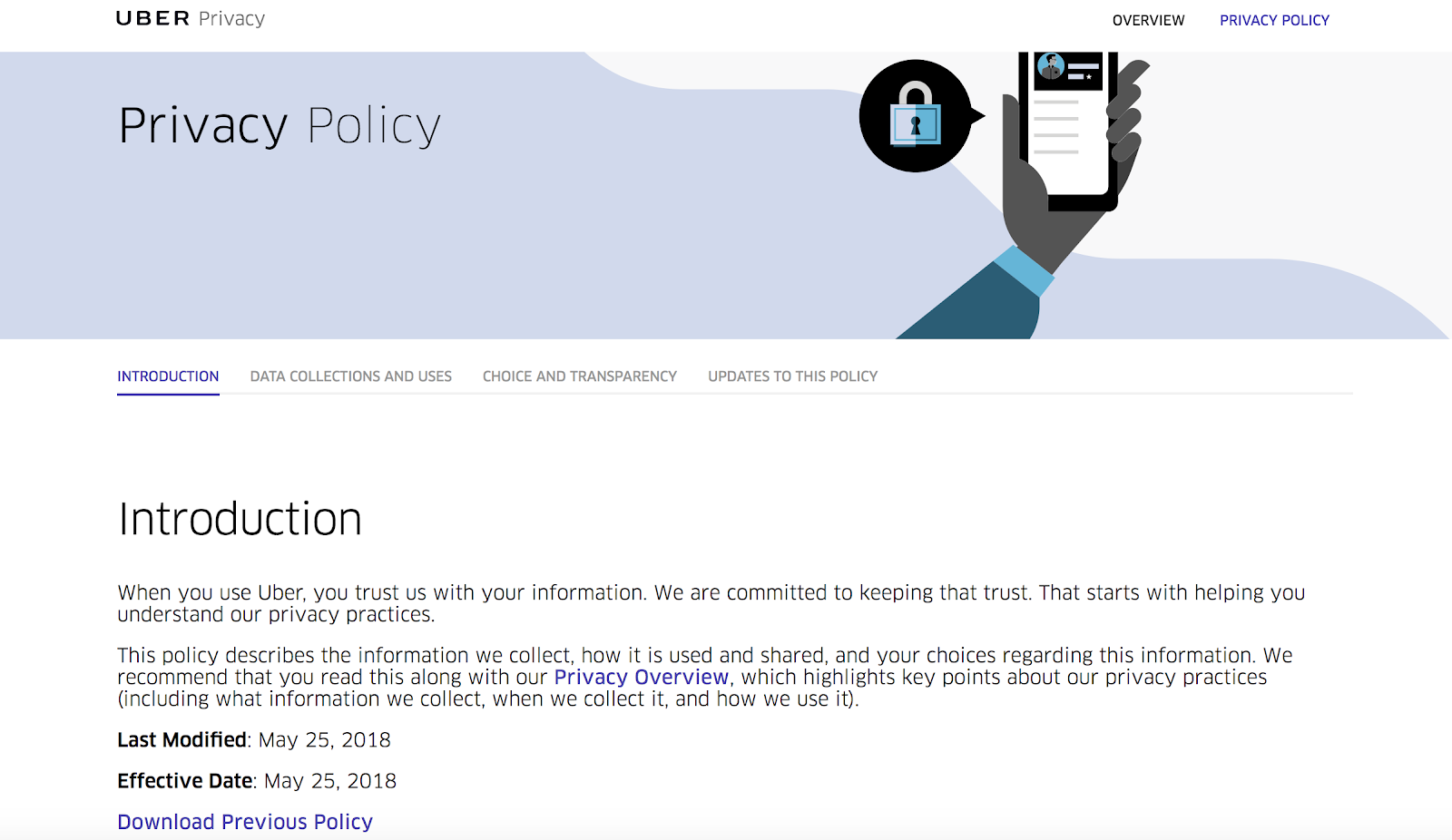1452x840 pixels.
Task: Click the padlock icon in banner
Action: pos(916,116)
